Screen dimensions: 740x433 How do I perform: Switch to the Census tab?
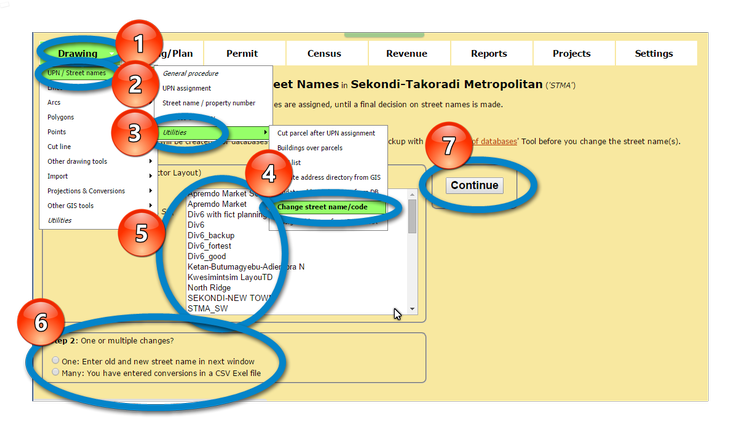click(x=324, y=53)
